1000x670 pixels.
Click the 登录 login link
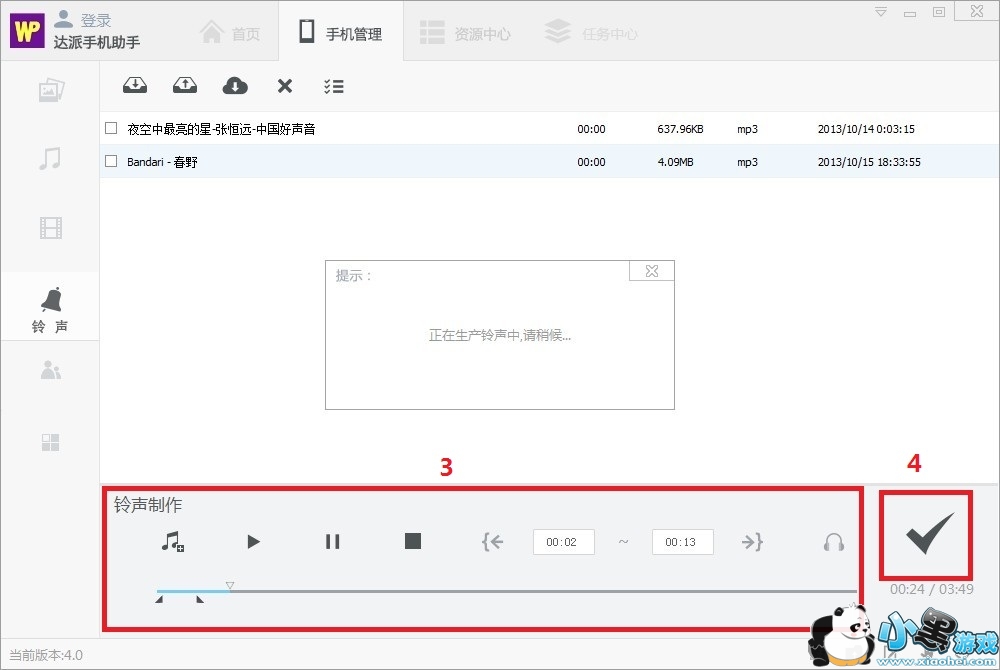tap(83, 20)
